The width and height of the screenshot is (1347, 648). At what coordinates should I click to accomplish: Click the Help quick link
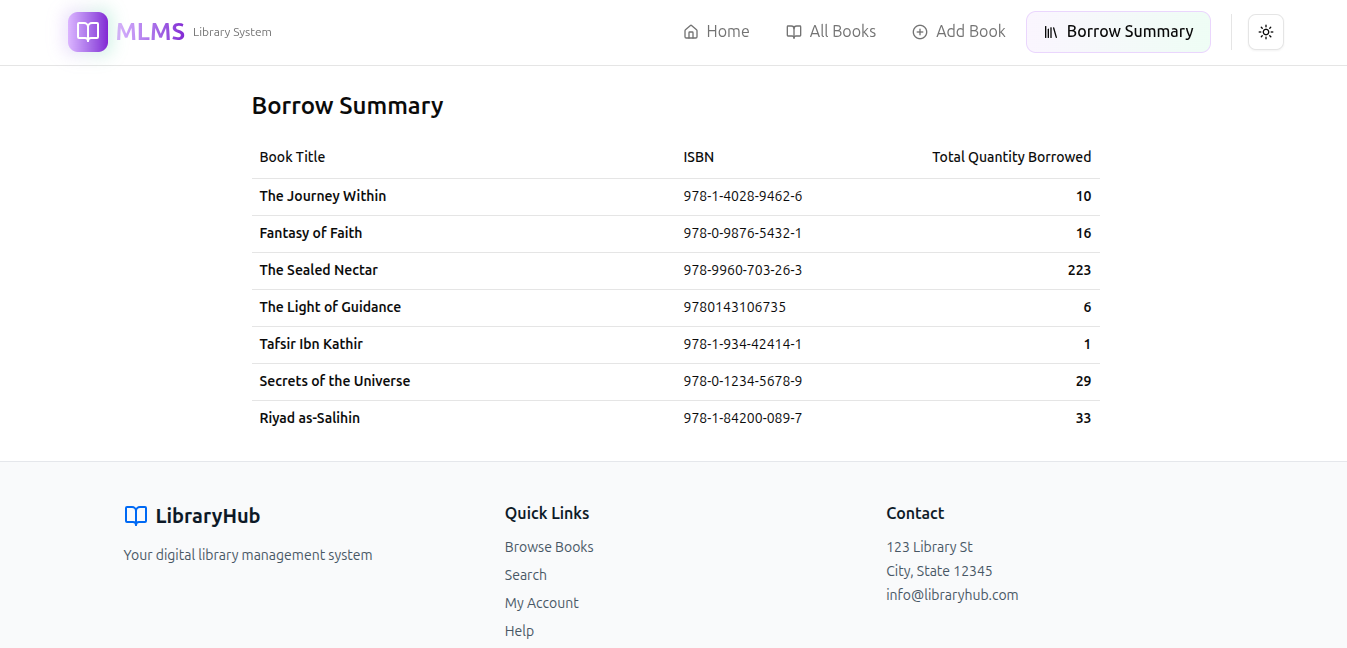click(x=519, y=631)
